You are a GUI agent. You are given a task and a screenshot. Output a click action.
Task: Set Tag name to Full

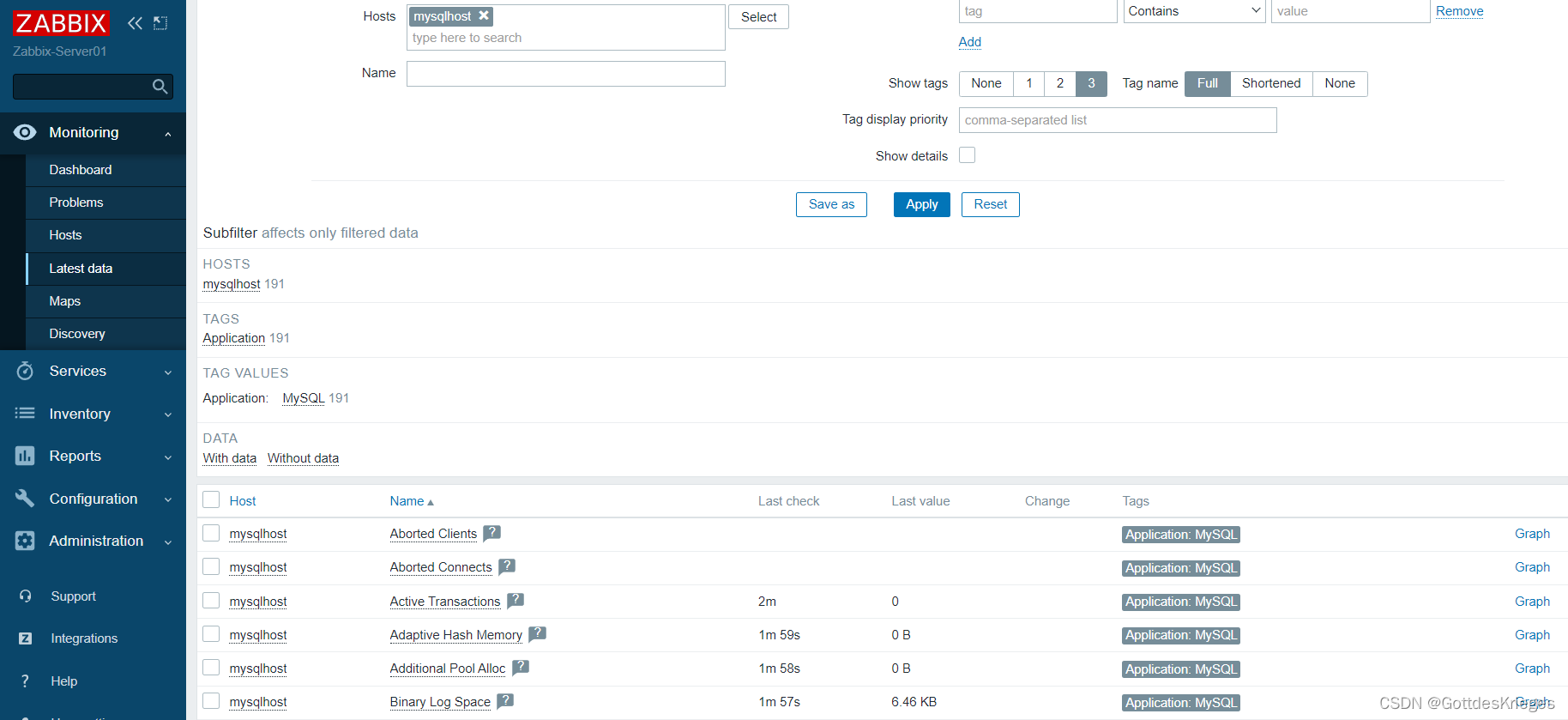click(x=1208, y=83)
